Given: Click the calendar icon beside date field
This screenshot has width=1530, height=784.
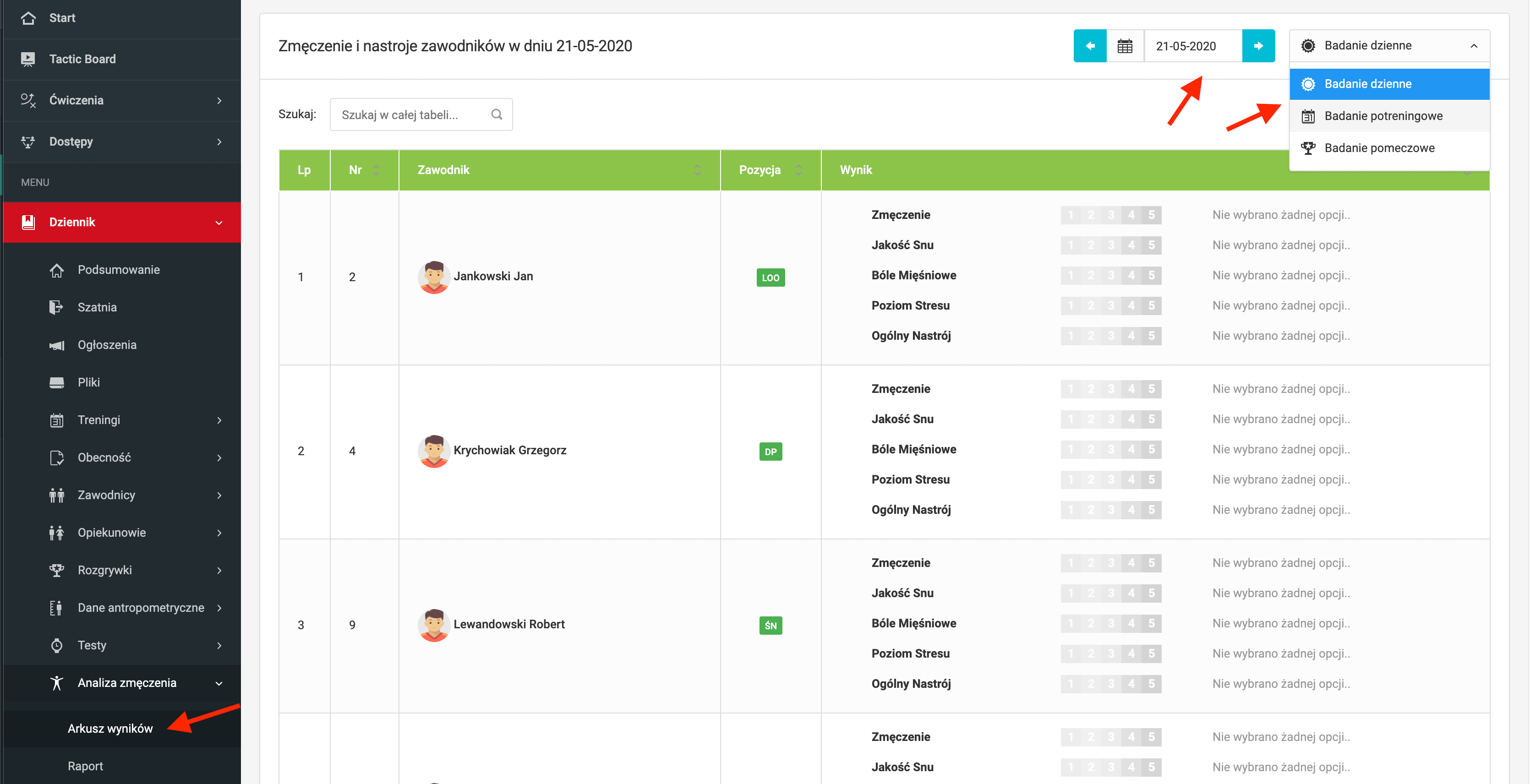Looking at the screenshot, I should [x=1124, y=46].
